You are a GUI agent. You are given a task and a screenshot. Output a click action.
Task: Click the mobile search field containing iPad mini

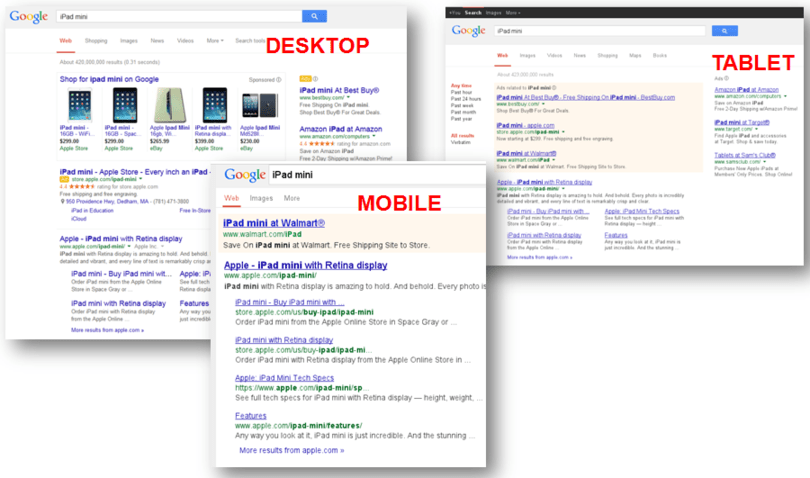[377, 175]
